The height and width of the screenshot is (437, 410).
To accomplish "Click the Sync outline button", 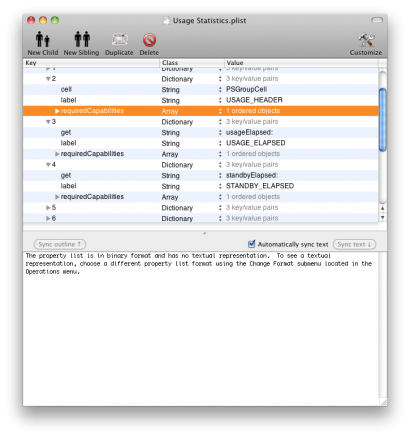I will pos(60,244).
